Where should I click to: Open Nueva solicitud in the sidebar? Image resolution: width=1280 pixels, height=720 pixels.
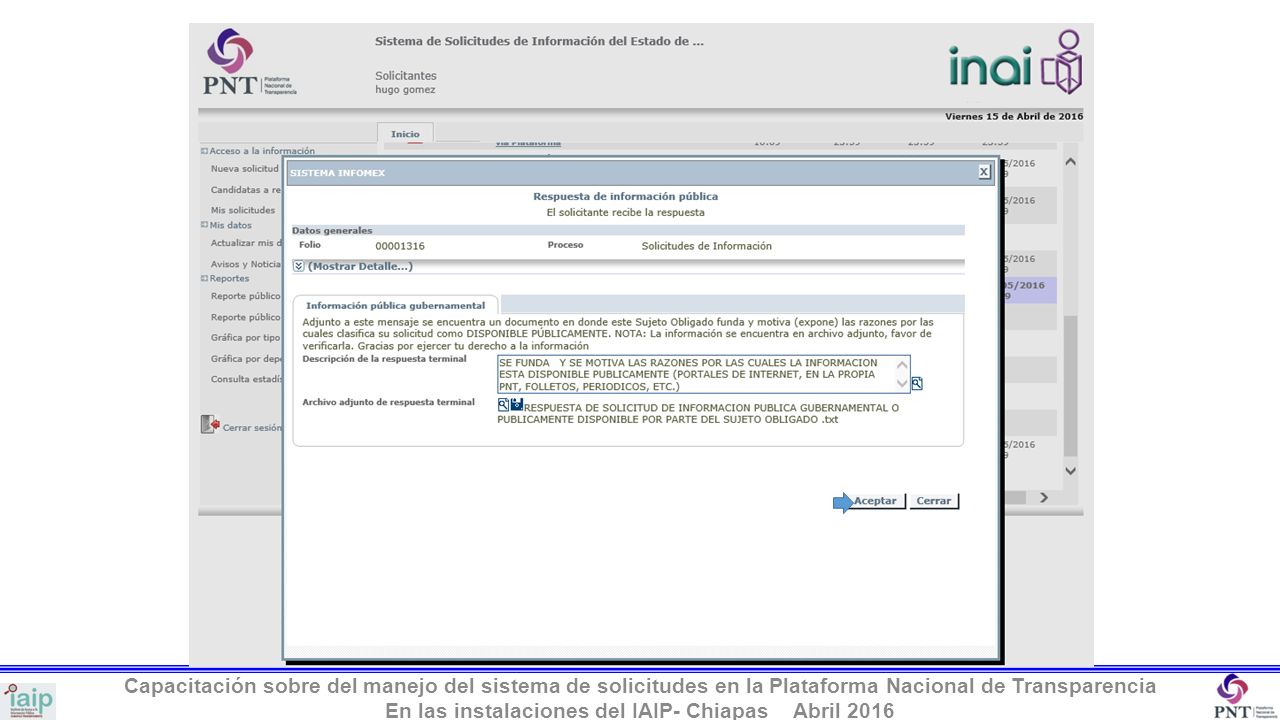coord(244,169)
